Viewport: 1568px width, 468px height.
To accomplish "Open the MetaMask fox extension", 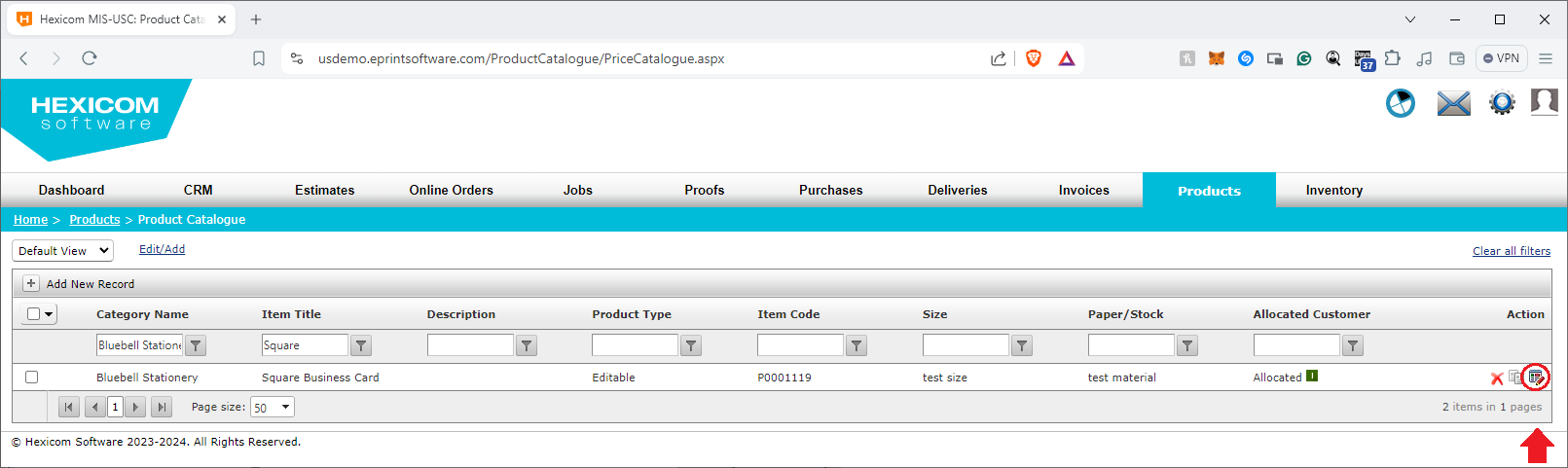I will tap(1217, 58).
